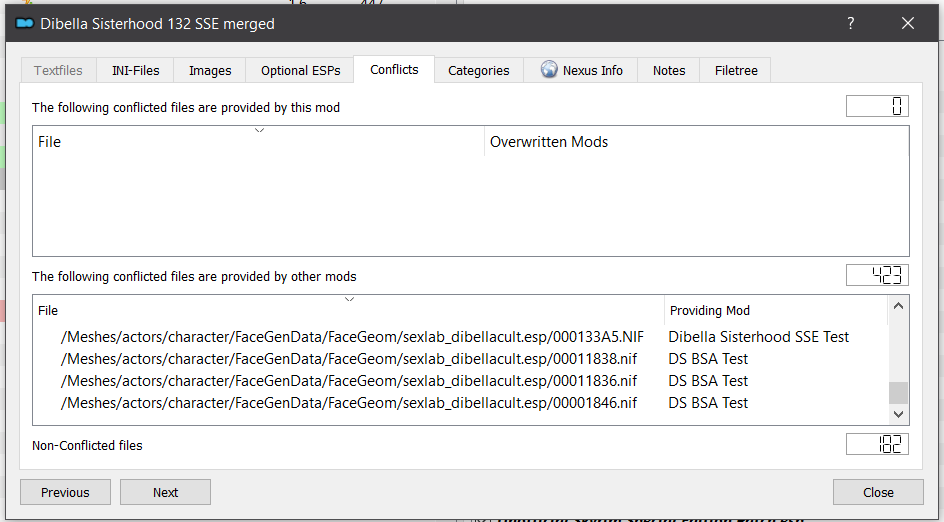This screenshot has width=944, height=522.
Task: Click 'DS BSA Test' beside 00011836.nif
Action: tap(708, 381)
